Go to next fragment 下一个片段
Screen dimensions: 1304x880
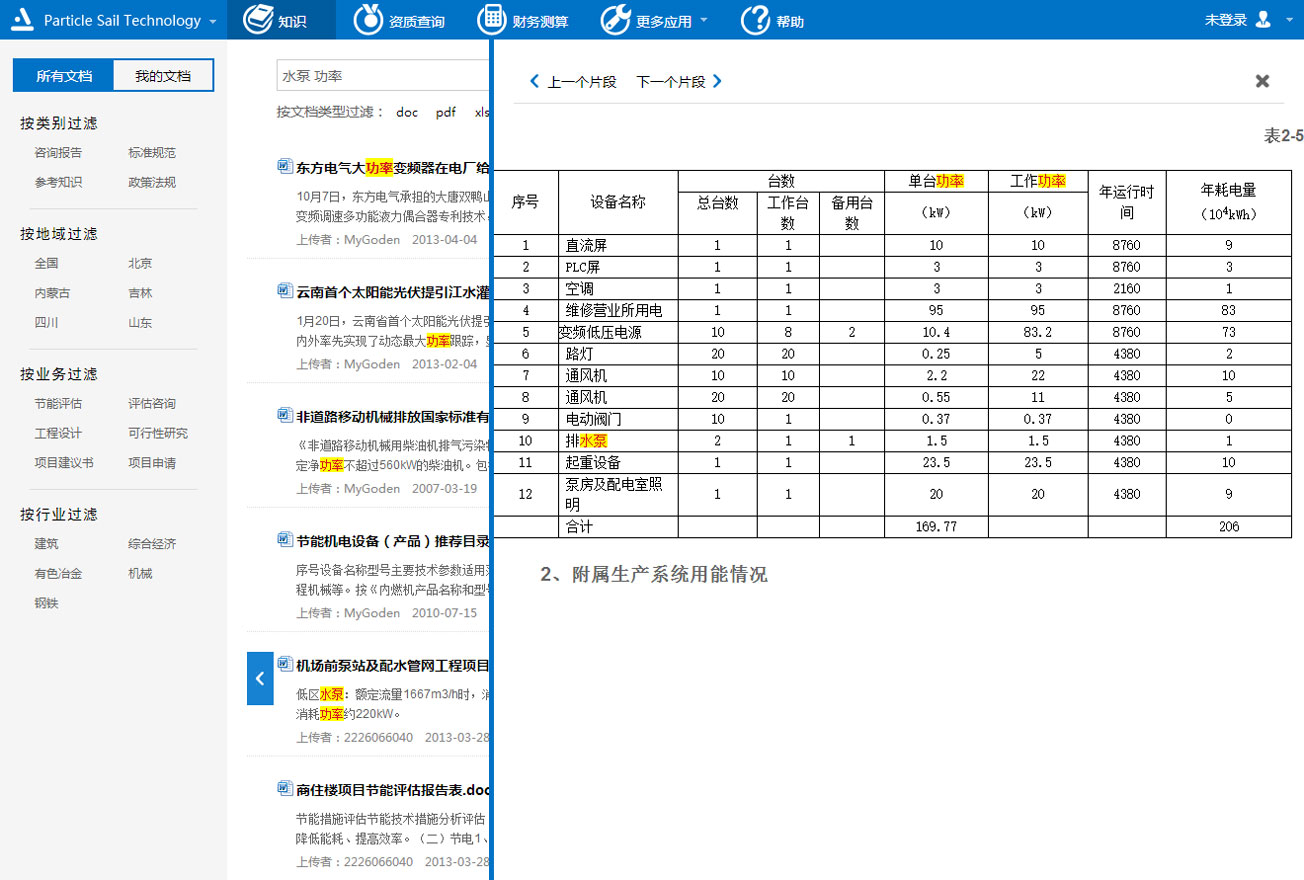point(678,82)
